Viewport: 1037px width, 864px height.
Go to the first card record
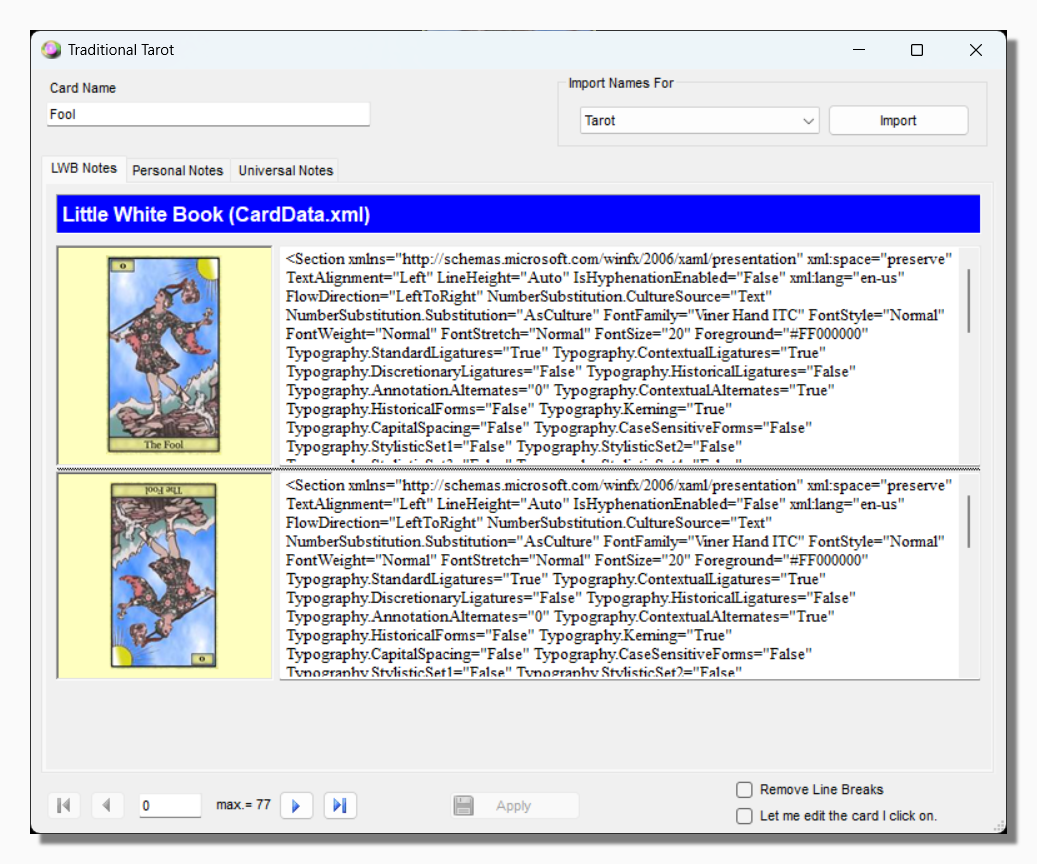pyautogui.click(x=64, y=805)
